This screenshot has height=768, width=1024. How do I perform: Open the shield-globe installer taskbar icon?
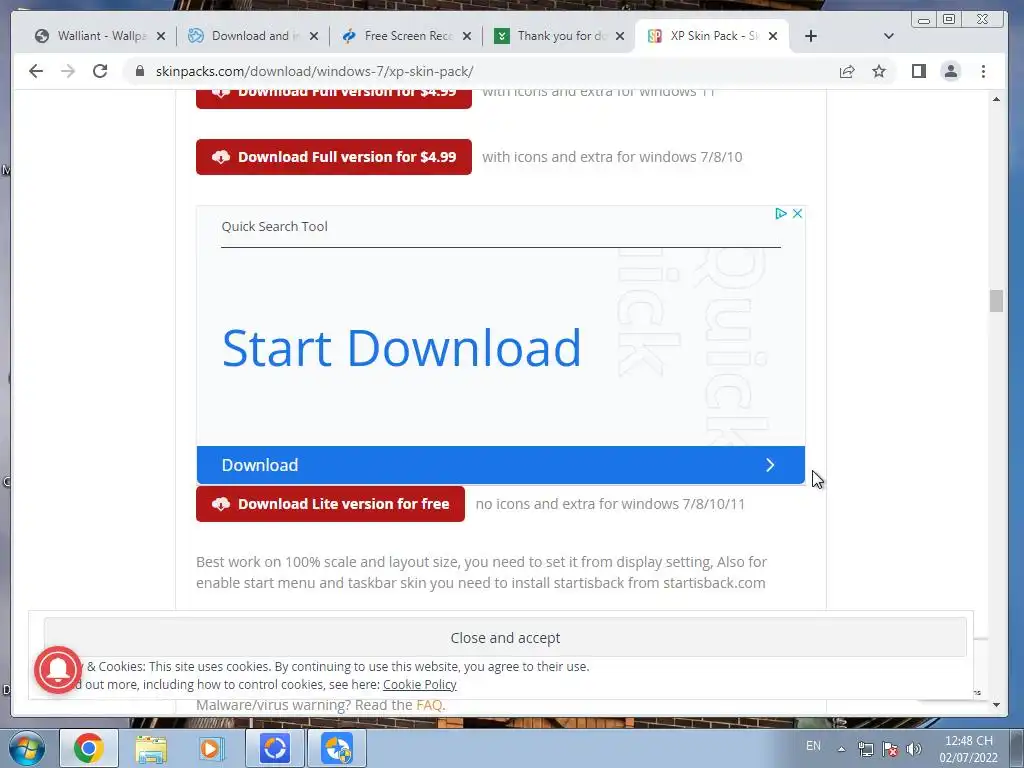tap(337, 748)
